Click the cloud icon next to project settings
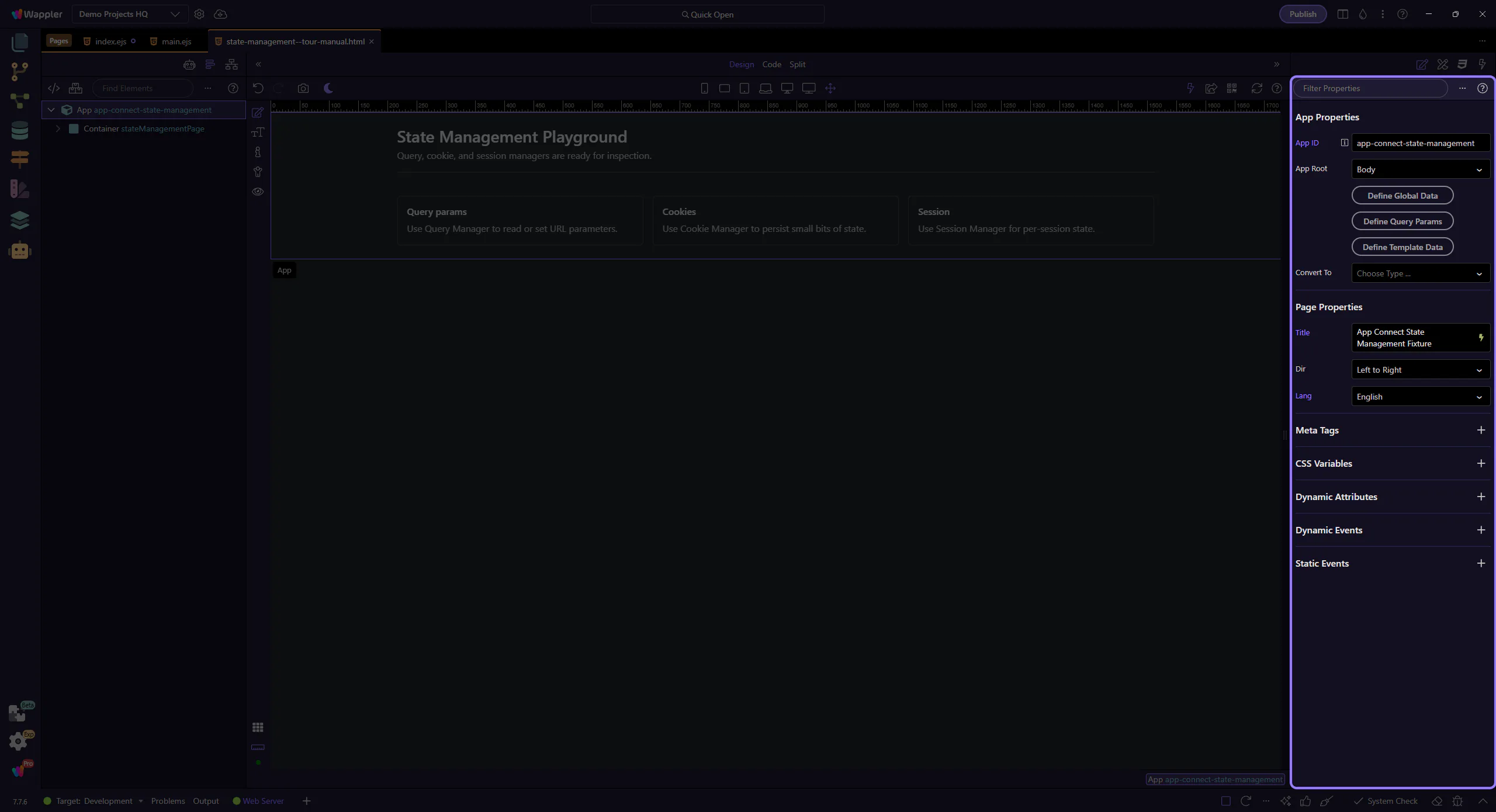Screen dimensions: 1496x812 (220, 14)
